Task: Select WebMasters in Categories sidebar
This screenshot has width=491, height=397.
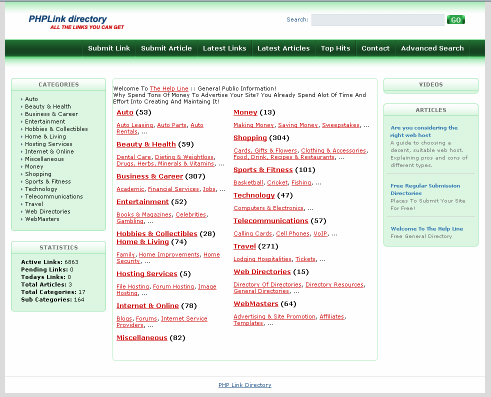Action: click(42, 219)
